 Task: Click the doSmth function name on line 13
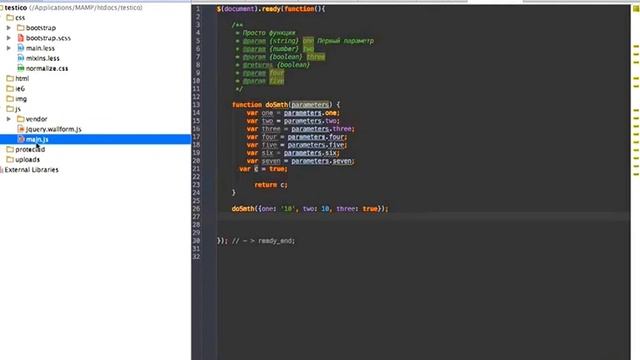[x=276, y=105]
